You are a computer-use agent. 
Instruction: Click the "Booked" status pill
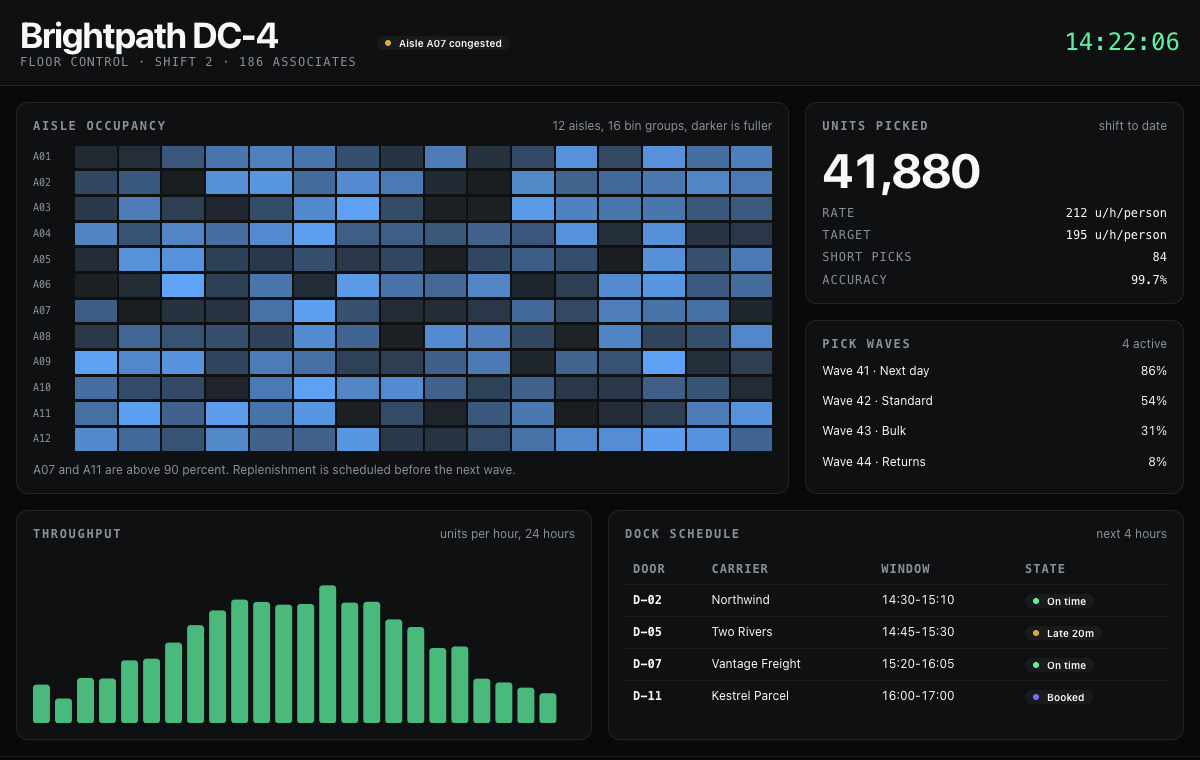point(1059,697)
